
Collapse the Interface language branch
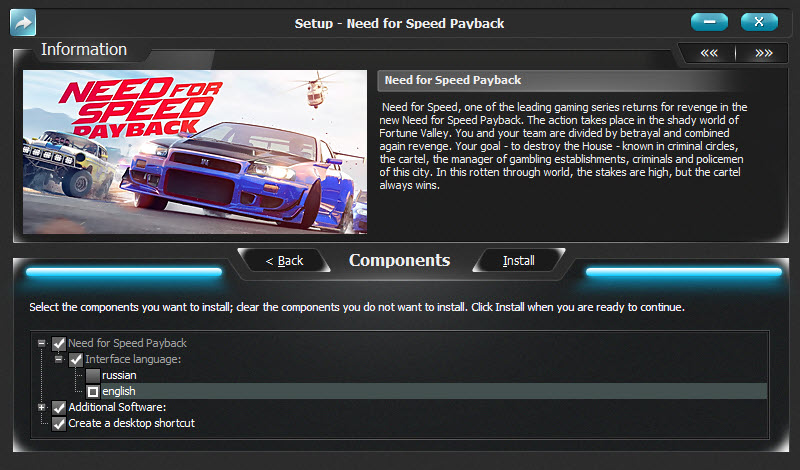click(x=59, y=359)
